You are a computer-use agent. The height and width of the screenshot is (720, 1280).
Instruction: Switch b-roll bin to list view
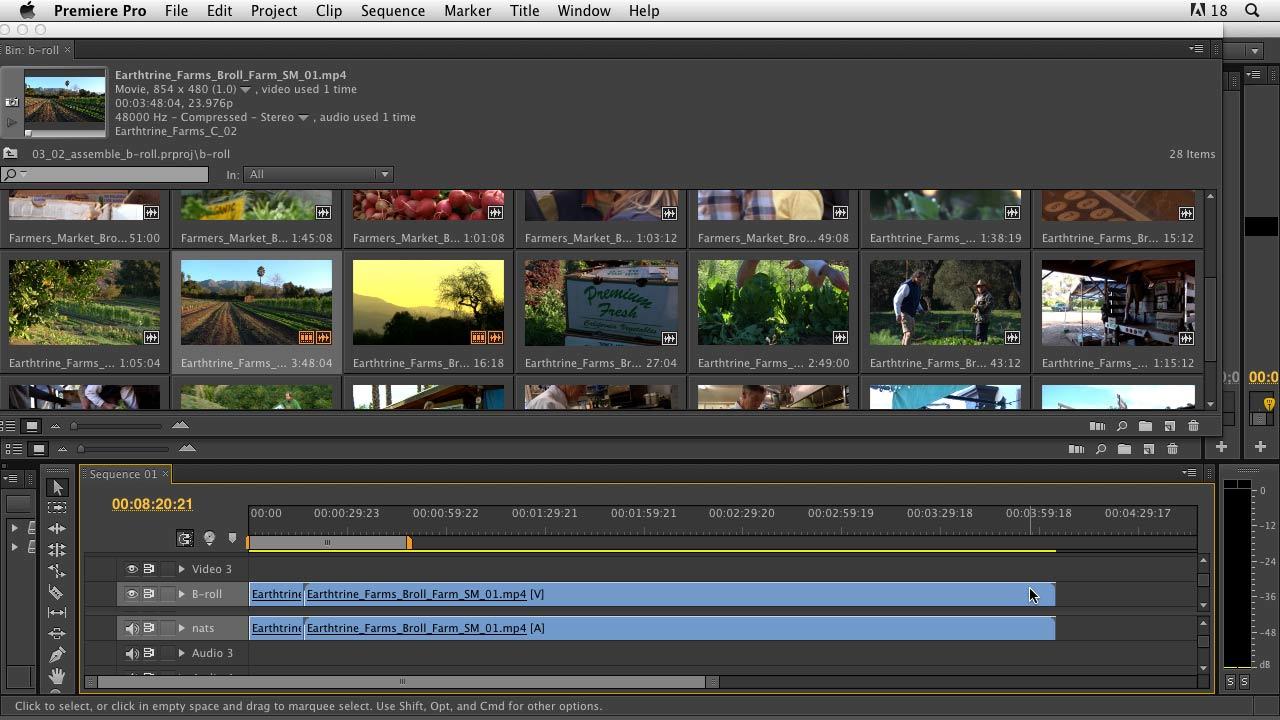[8, 426]
